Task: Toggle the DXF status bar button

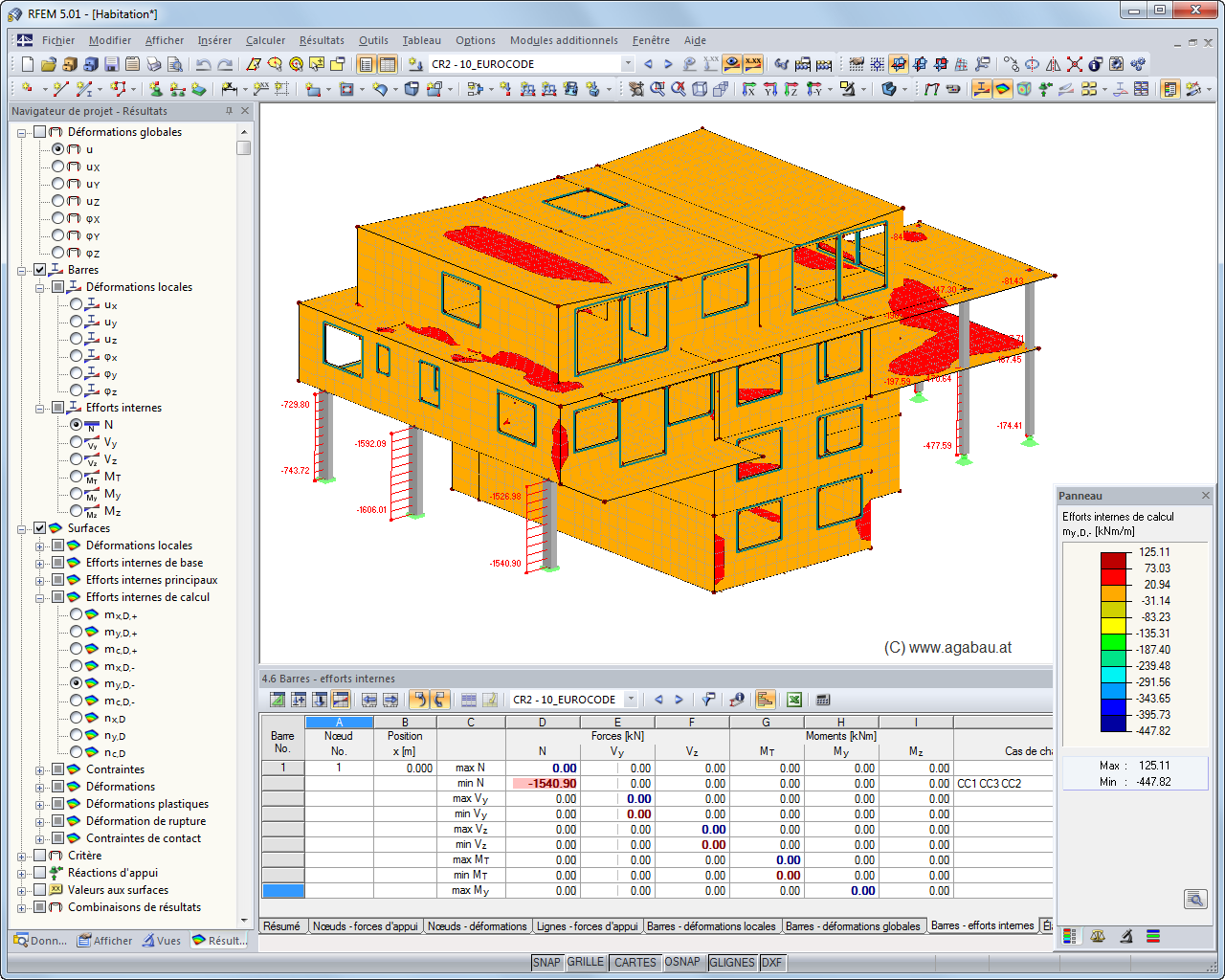Action: 771,963
